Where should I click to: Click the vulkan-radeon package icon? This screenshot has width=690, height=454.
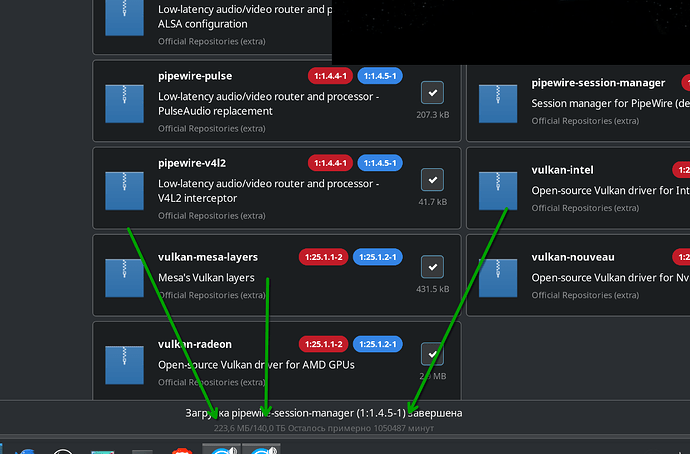125,365
